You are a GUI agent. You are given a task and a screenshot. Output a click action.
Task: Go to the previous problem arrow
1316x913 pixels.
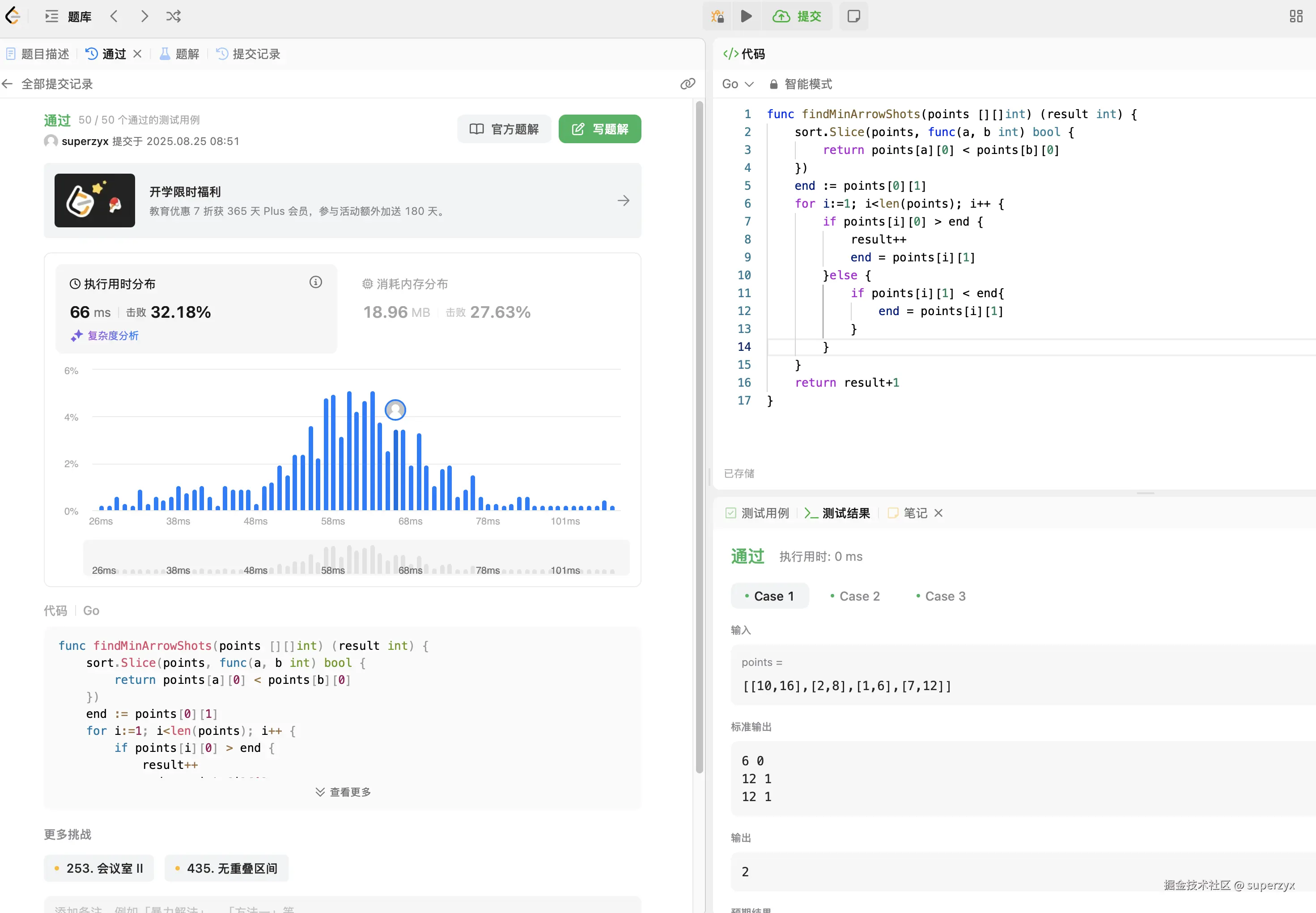coord(114,17)
